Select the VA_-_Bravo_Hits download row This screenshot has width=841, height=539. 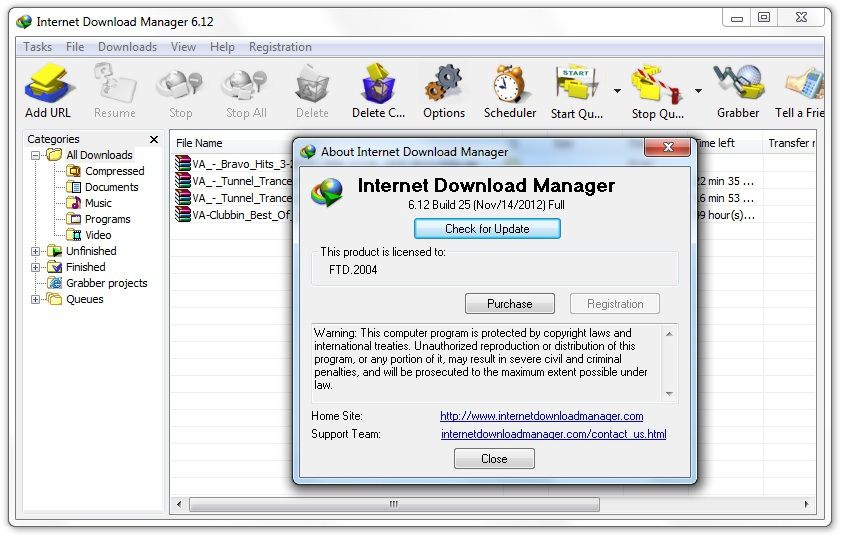pyautogui.click(x=234, y=164)
